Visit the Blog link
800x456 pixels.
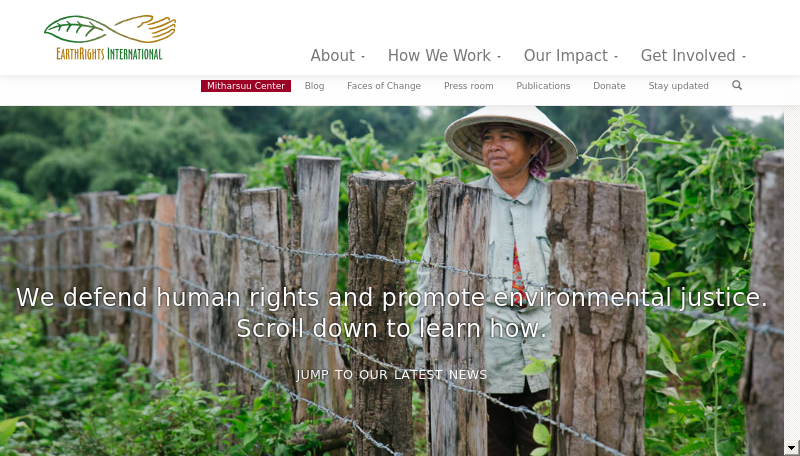pyautogui.click(x=314, y=86)
